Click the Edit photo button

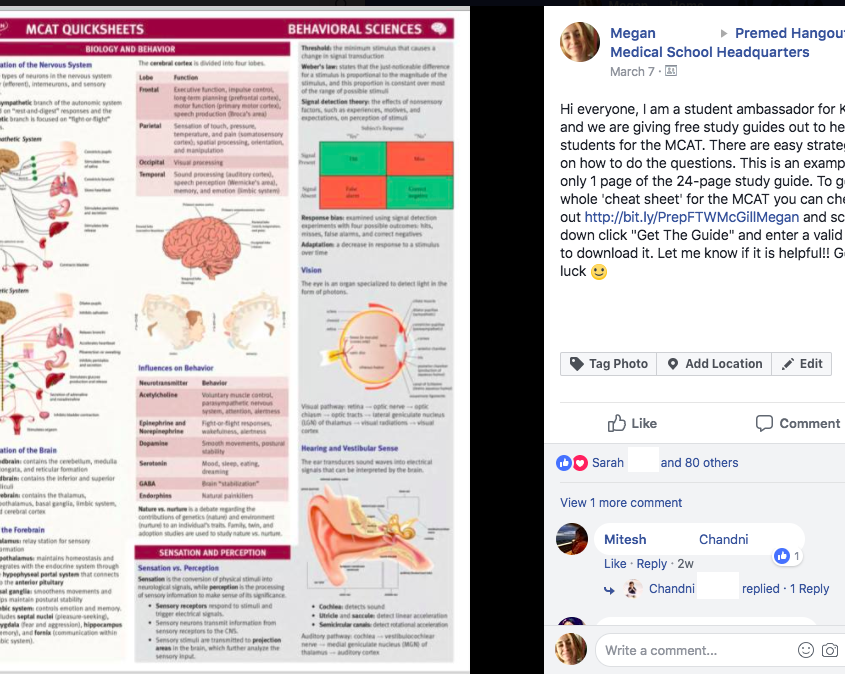tap(802, 364)
